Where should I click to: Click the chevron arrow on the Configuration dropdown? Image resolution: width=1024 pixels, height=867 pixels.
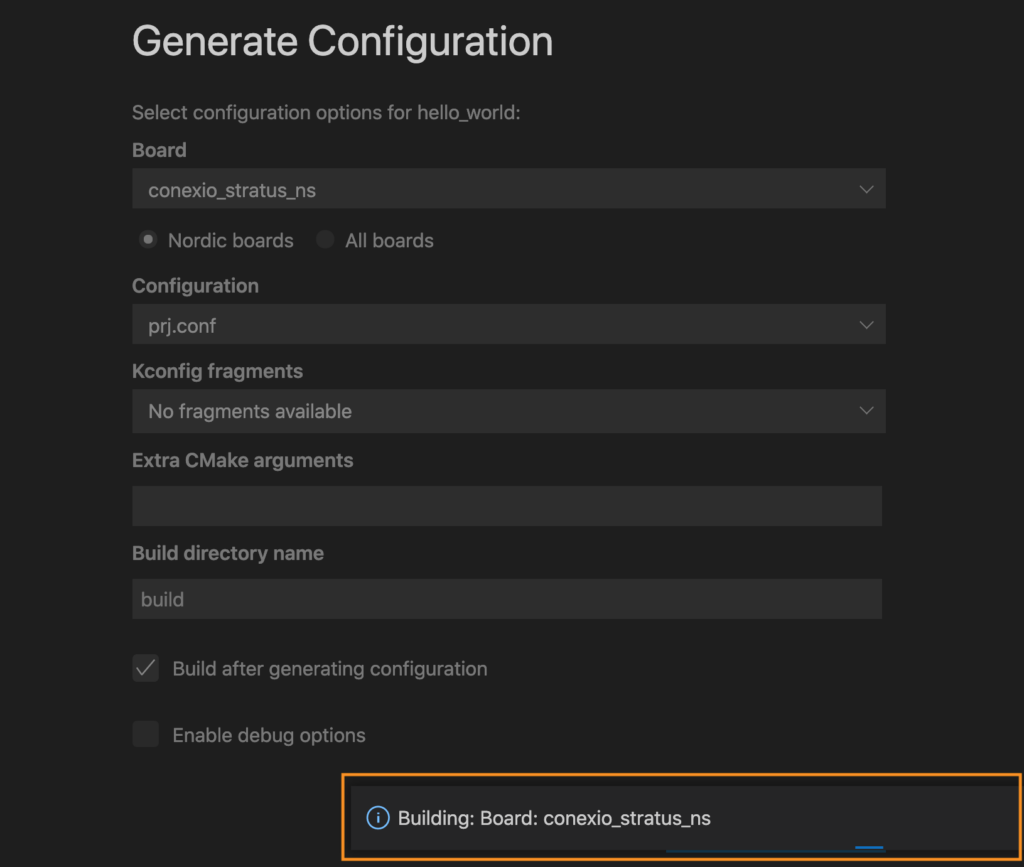pyautogui.click(x=865, y=325)
